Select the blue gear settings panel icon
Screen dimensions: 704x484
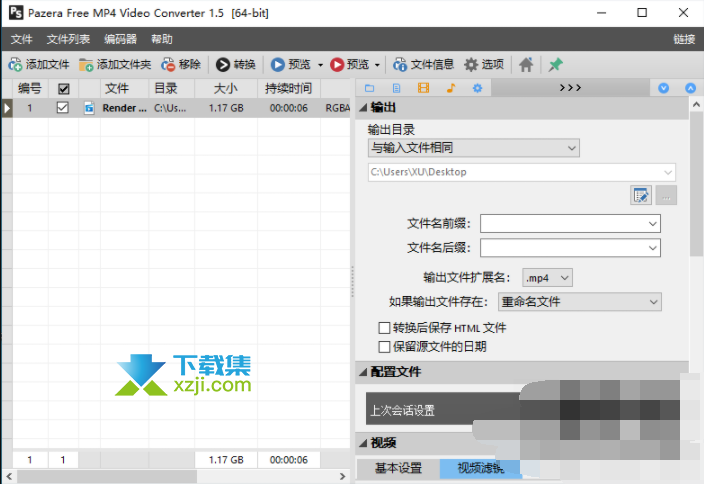click(477, 88)
